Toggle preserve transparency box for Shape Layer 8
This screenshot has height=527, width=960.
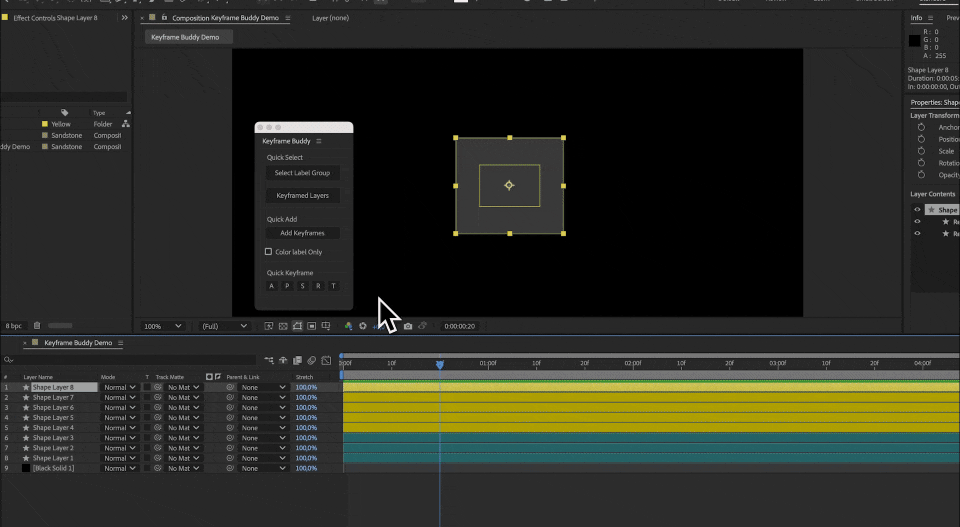pyautogui.click(x=147, y=387)
